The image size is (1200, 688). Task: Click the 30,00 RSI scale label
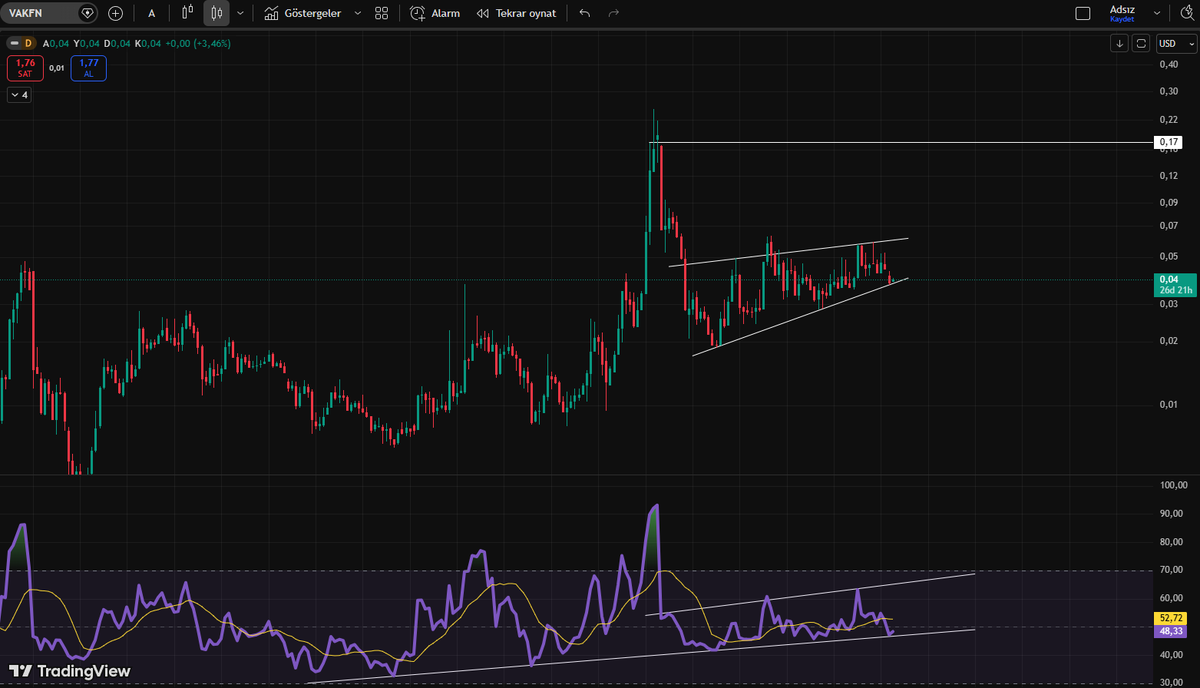coord(1170,683)
